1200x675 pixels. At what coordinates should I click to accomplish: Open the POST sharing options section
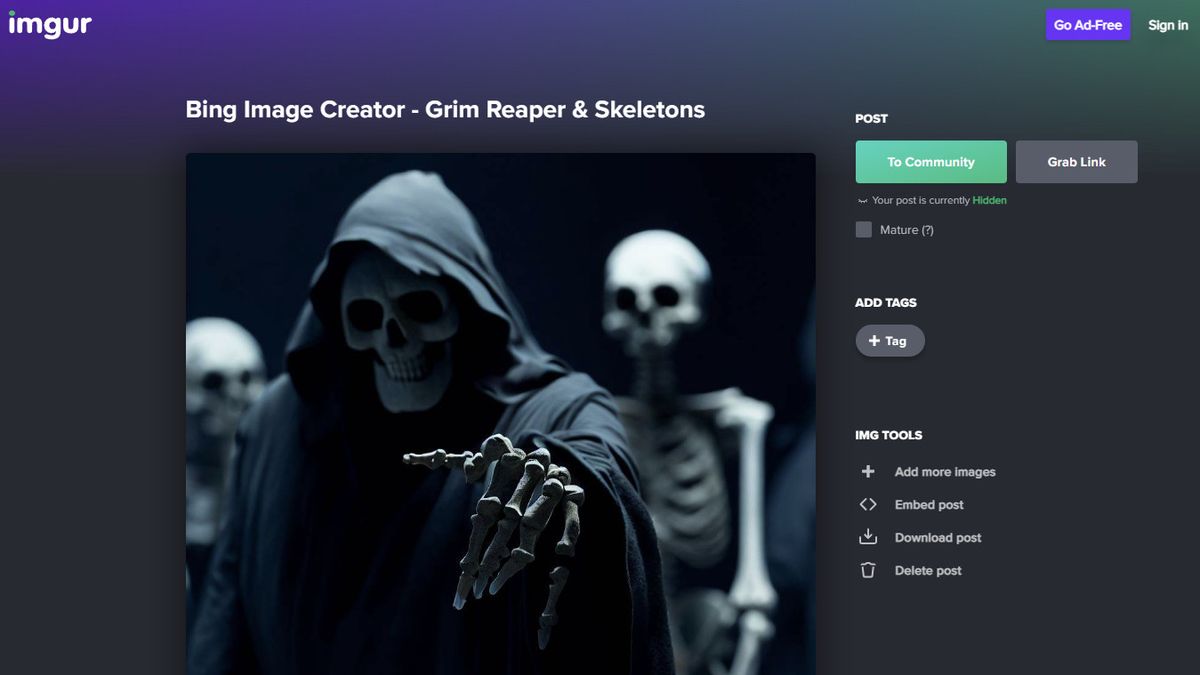click(x=870, y=118)
